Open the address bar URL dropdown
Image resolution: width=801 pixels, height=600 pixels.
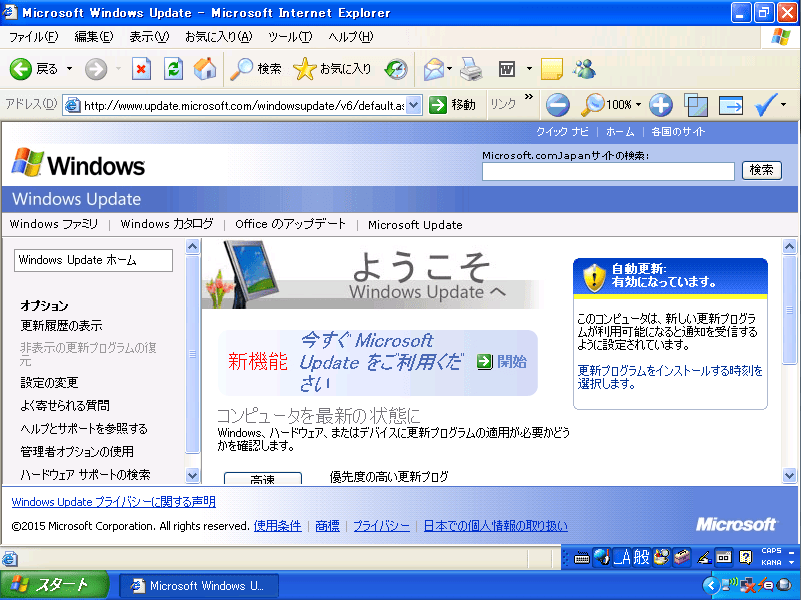415,104
